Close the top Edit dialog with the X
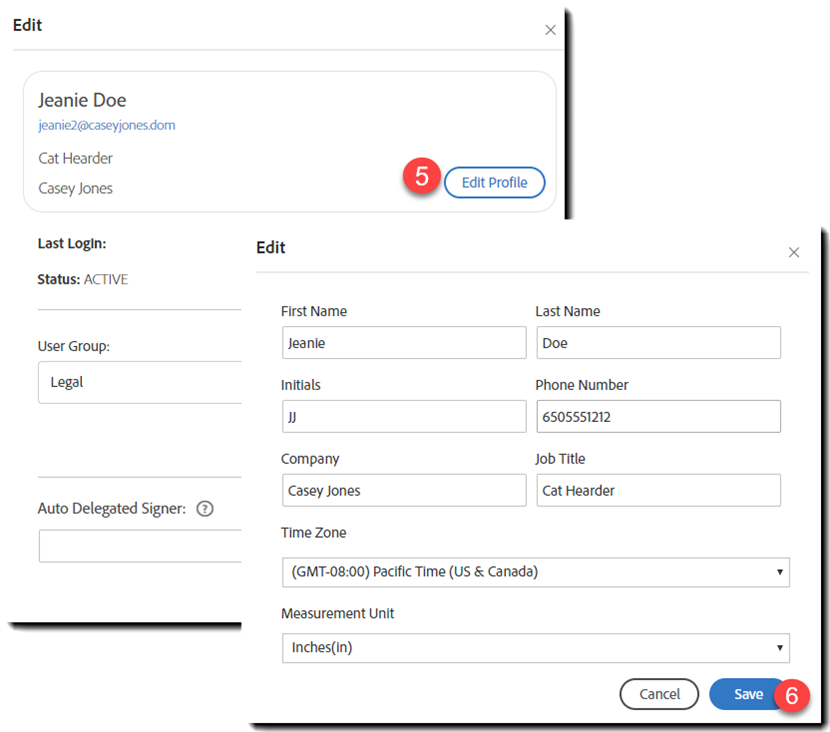 pyautogui.click(x=550, y=30)
